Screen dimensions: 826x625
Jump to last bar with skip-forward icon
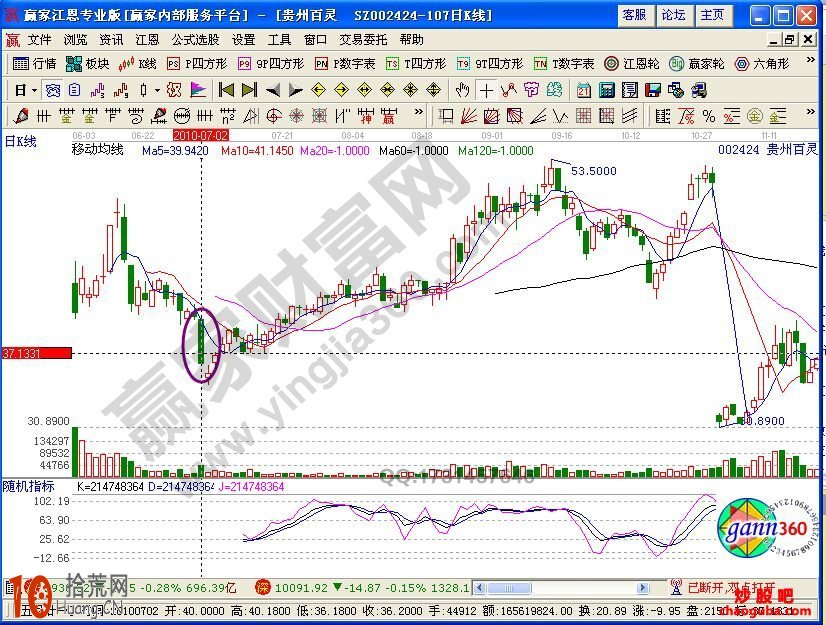click(x=249, y=91)
